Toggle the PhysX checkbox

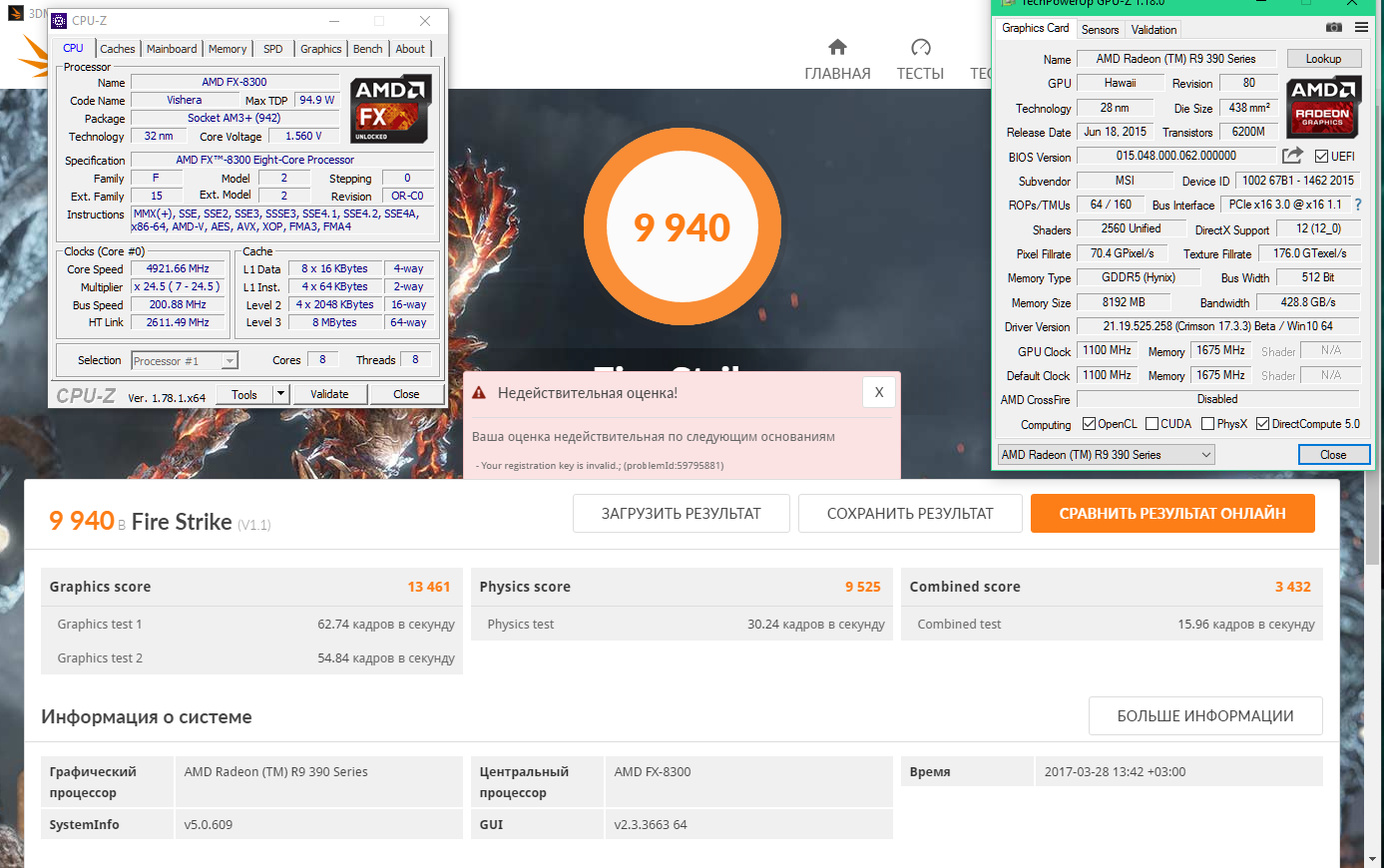[x=1208, y=424]
